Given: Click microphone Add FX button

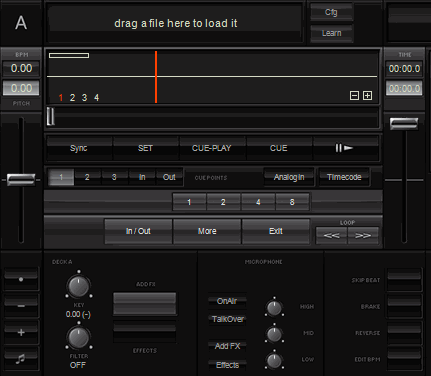Looking at the screenshot, I should [x=227, y=346].
